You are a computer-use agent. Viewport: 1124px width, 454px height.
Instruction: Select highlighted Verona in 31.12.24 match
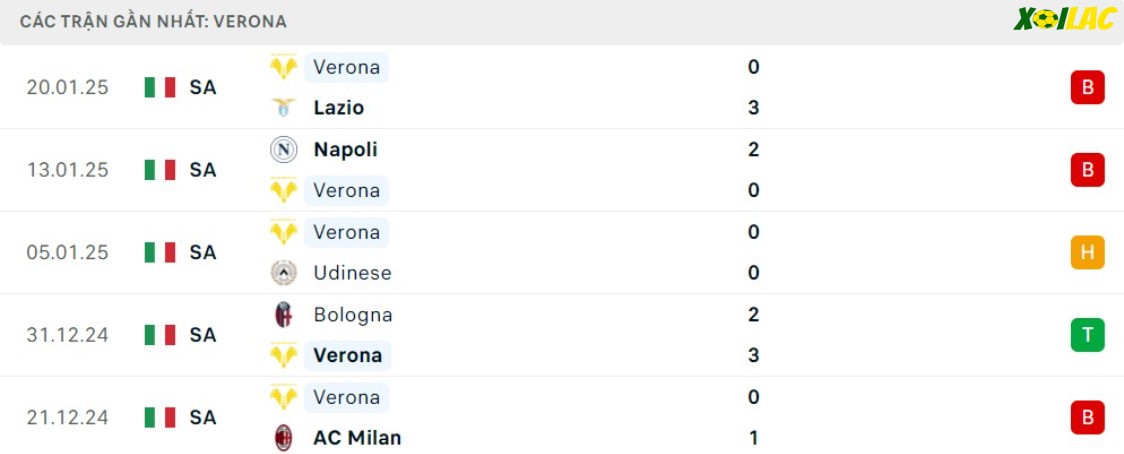pyautogui.click(x=348, y=356)
